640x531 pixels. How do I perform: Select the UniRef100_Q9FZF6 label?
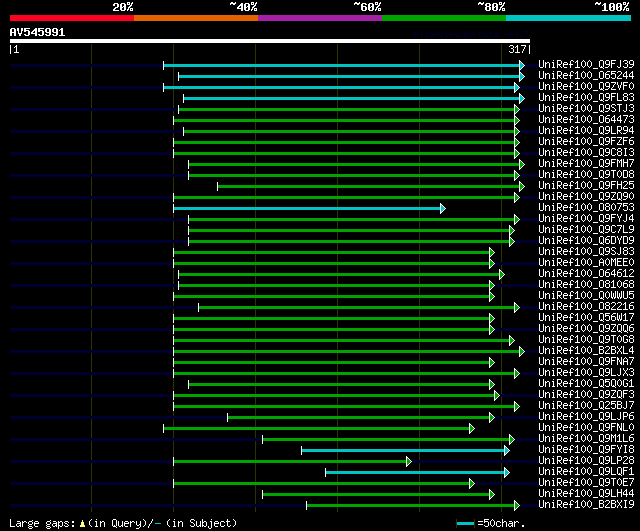click(586, 141)
